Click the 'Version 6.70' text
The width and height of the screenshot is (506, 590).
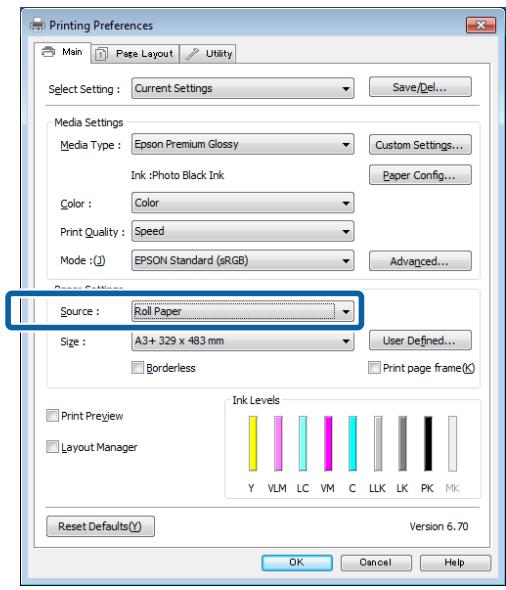pyautogui.click(x=439, y=526)
